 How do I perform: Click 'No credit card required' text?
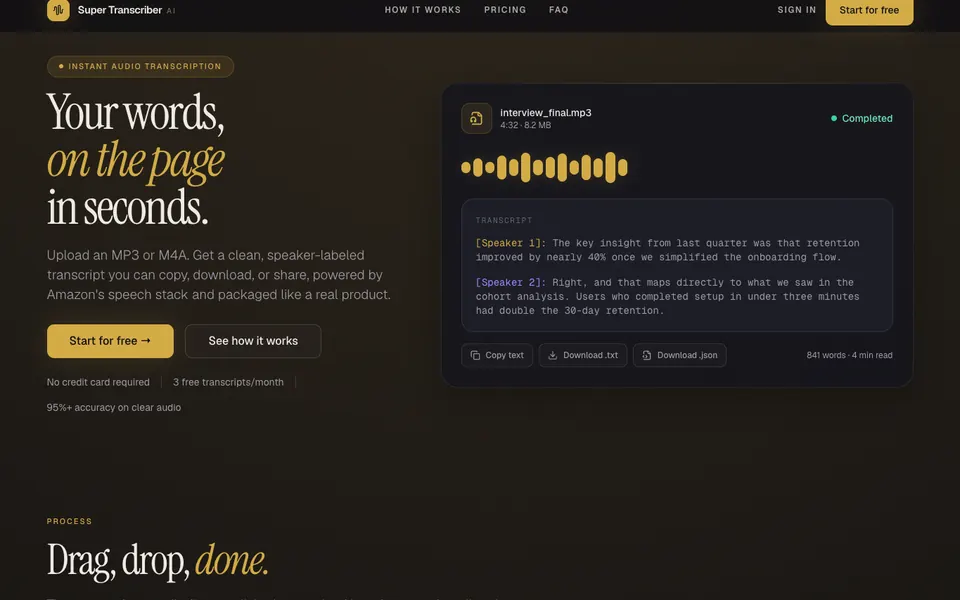tap(98, 382)
